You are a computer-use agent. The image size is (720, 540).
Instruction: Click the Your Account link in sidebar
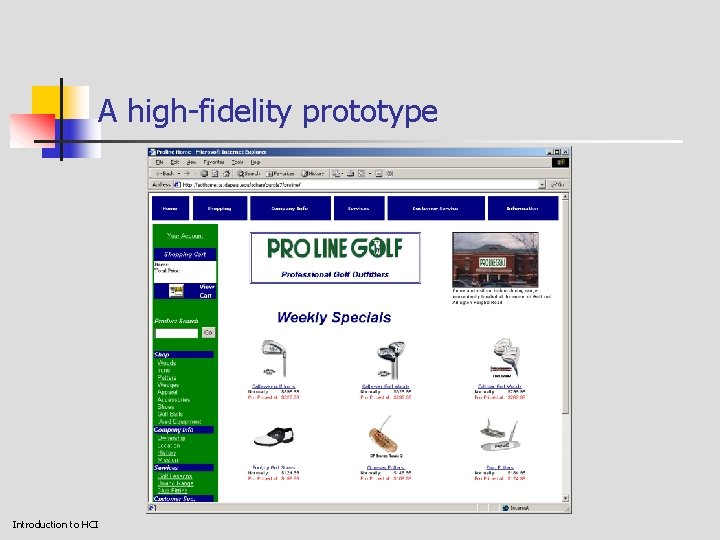tap(185, 236)
